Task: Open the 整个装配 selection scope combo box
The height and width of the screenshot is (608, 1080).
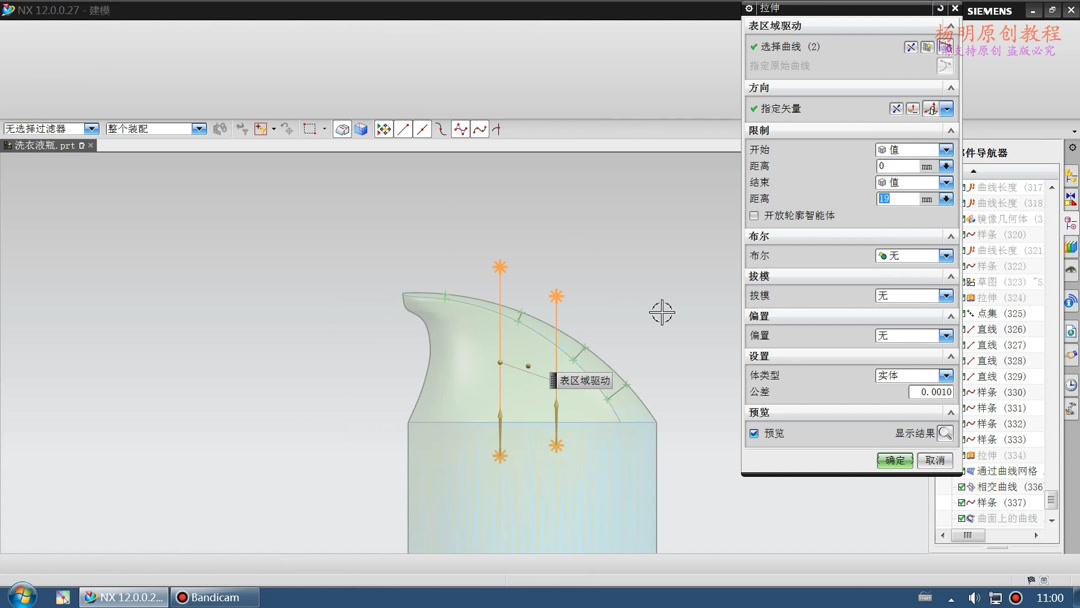Action: [x=196, y=128]
